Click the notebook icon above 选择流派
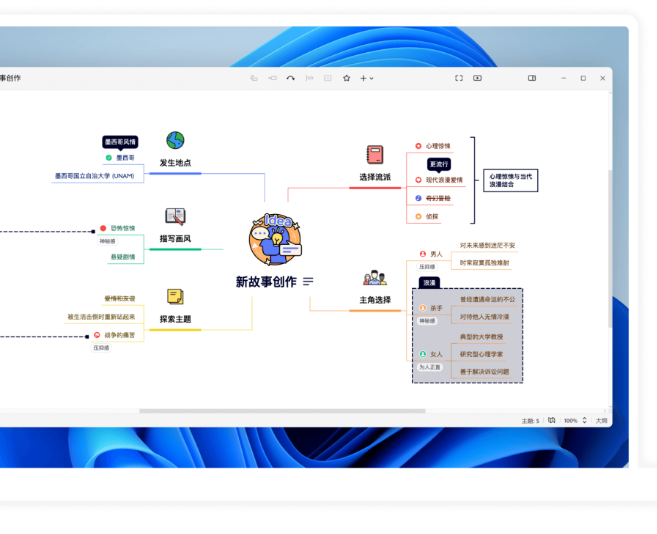Viewport: 657px width, 534px height. [375, 154]
